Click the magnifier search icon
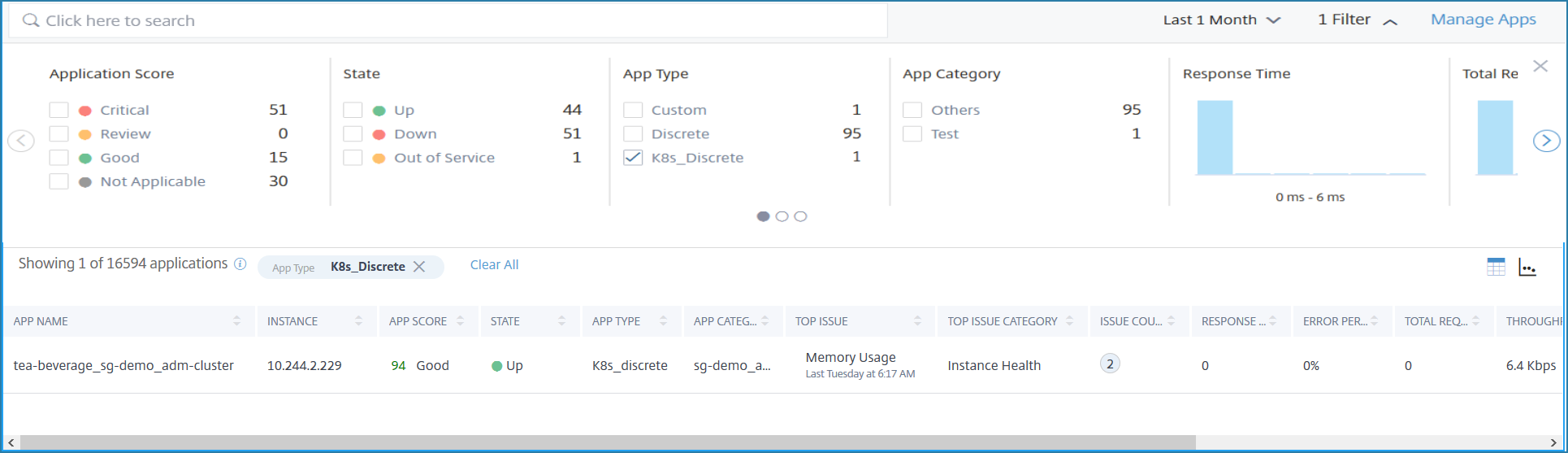The height and width of the screenshot is (453, 1568). (x=31, y=20)
